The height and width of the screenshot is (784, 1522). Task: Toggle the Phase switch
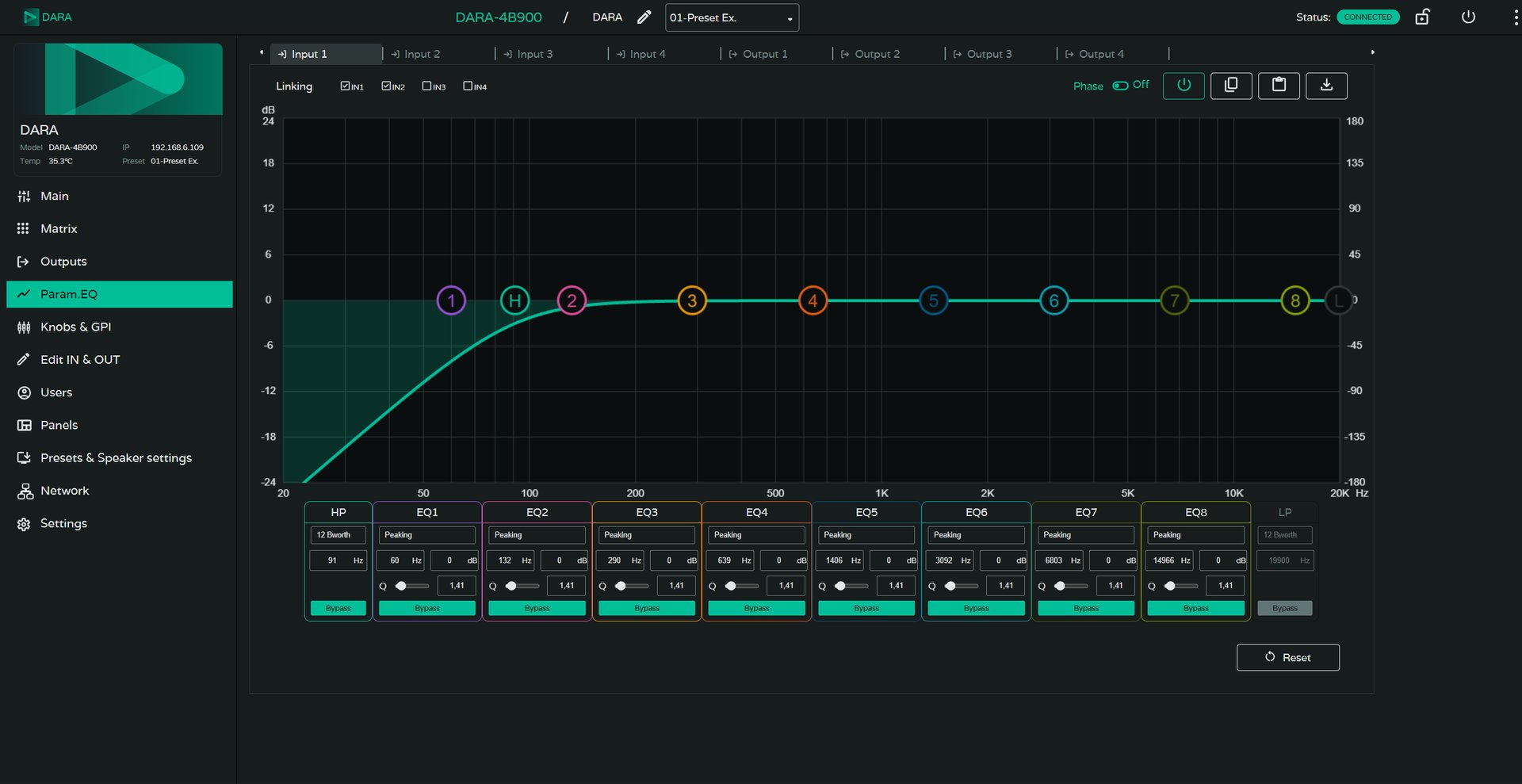point(1120,86)
